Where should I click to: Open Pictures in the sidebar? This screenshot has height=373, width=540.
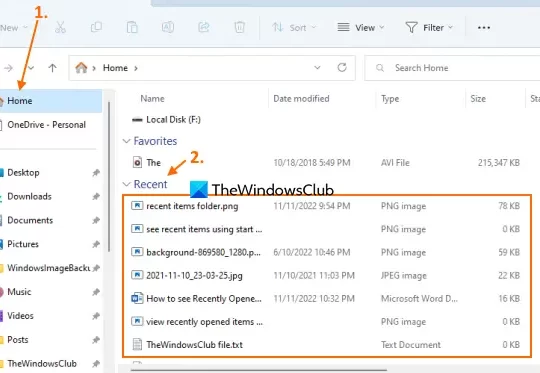coord(23,244)
